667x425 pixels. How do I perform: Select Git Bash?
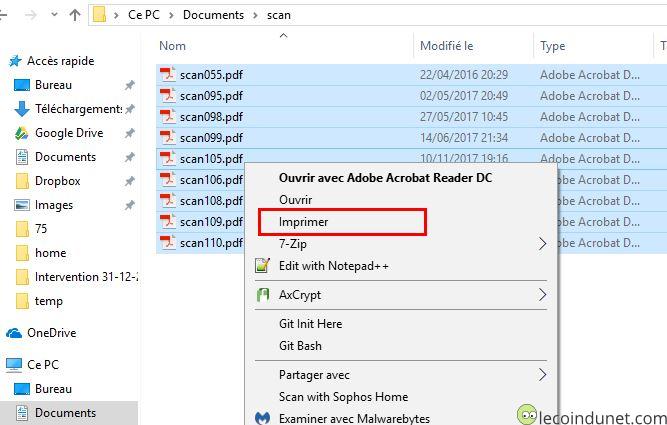point(300,346)
